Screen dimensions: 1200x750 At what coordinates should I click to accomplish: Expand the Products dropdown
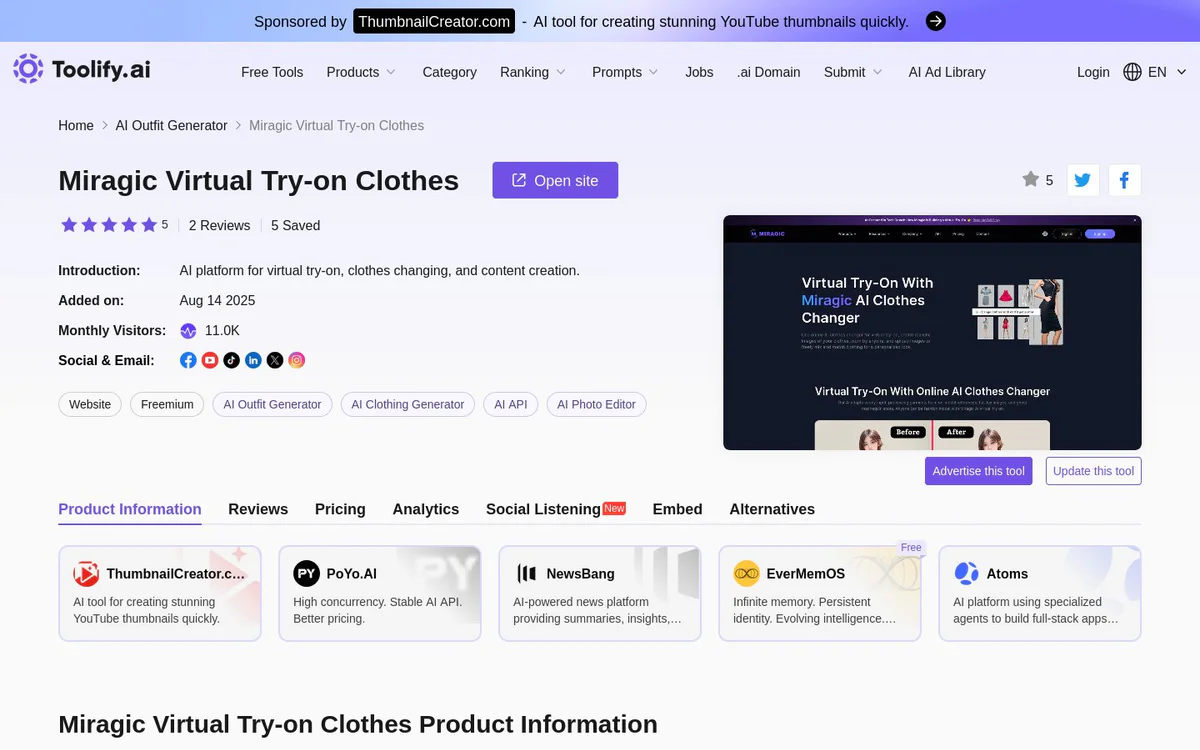[x=361, y=72]
